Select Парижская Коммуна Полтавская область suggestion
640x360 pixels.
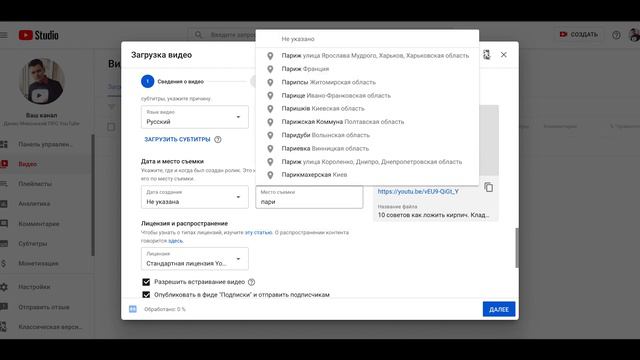[367, 122]
